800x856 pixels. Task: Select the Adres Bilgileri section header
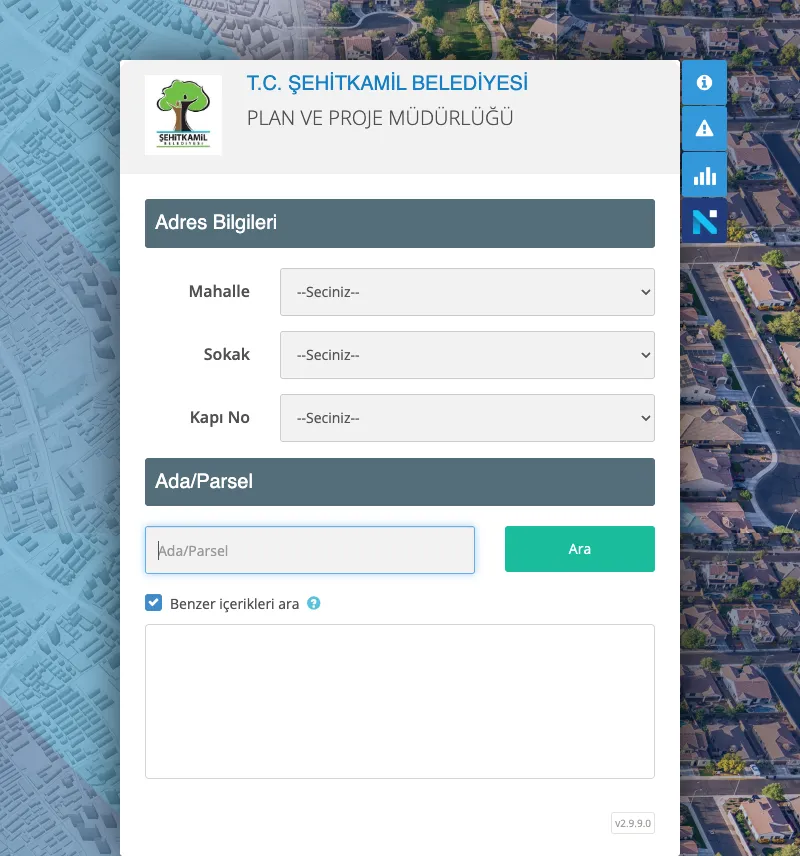point(400,223)
